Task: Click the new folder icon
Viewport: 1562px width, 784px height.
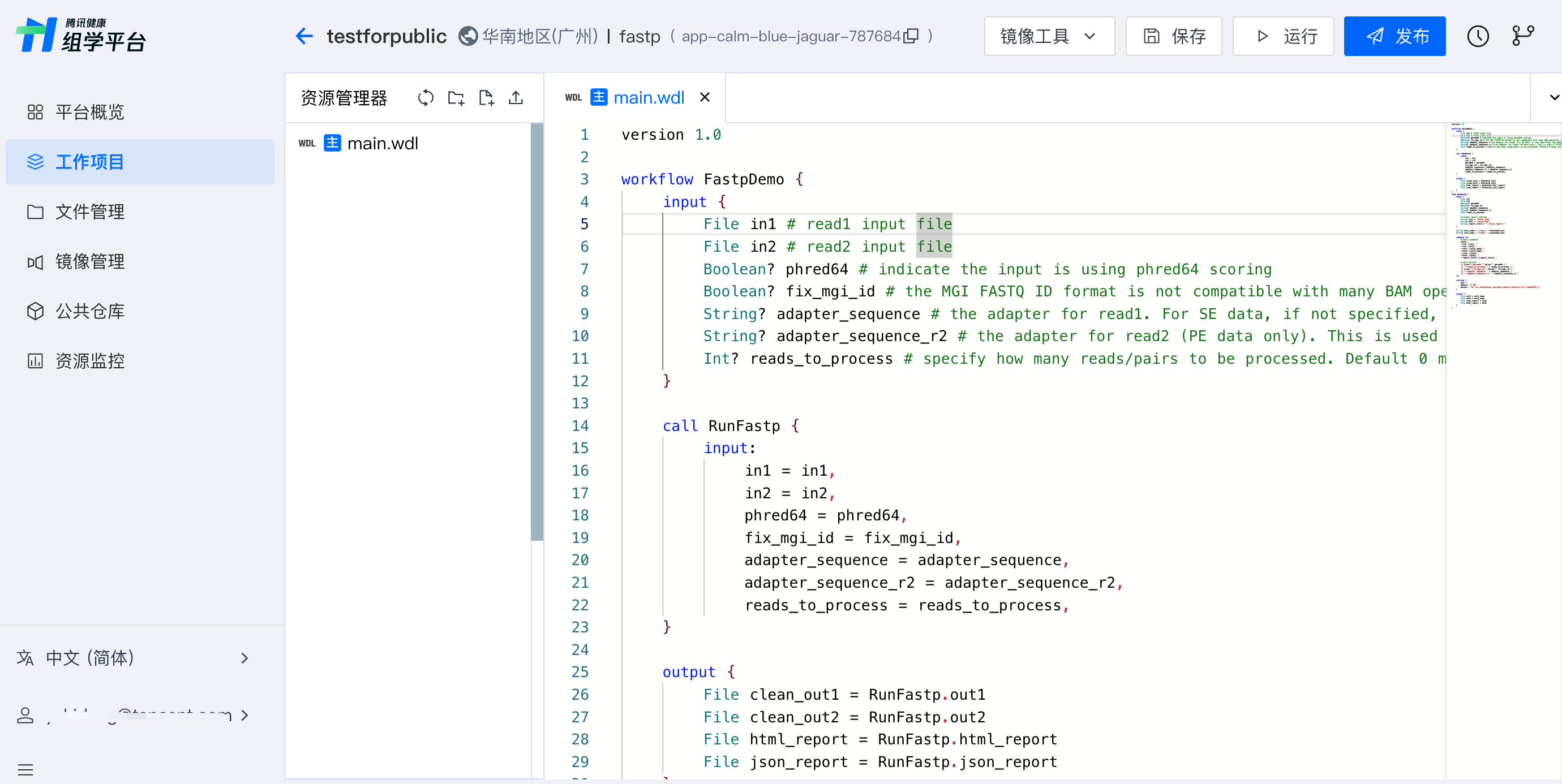Action: 456,97
